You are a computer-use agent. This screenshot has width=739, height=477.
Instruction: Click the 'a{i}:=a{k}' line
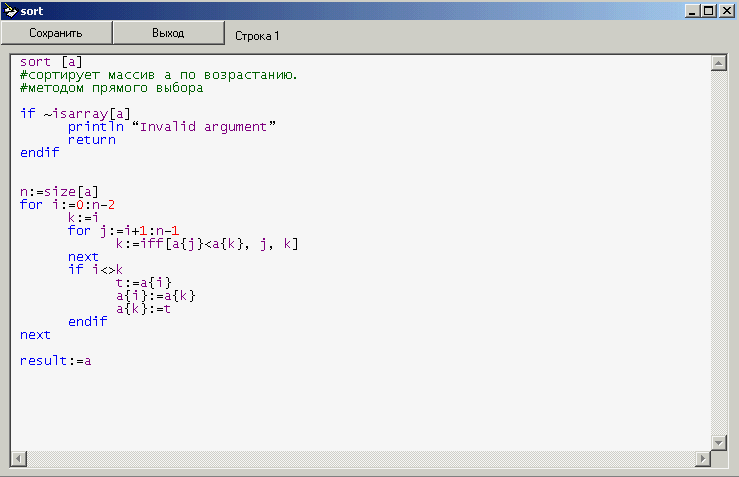tap(156, 296)
